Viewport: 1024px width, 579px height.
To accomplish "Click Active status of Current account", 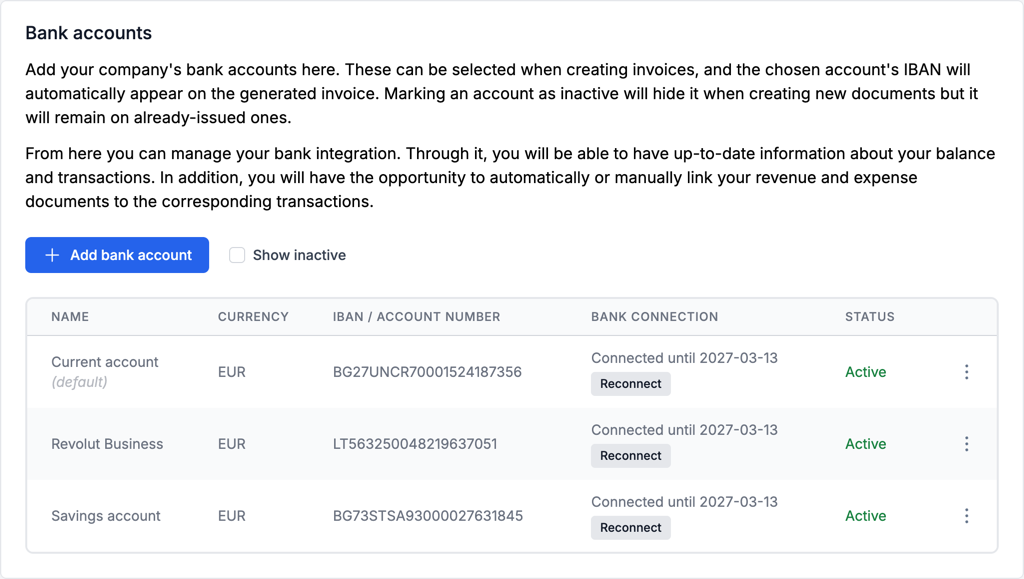I will (865, 372).
